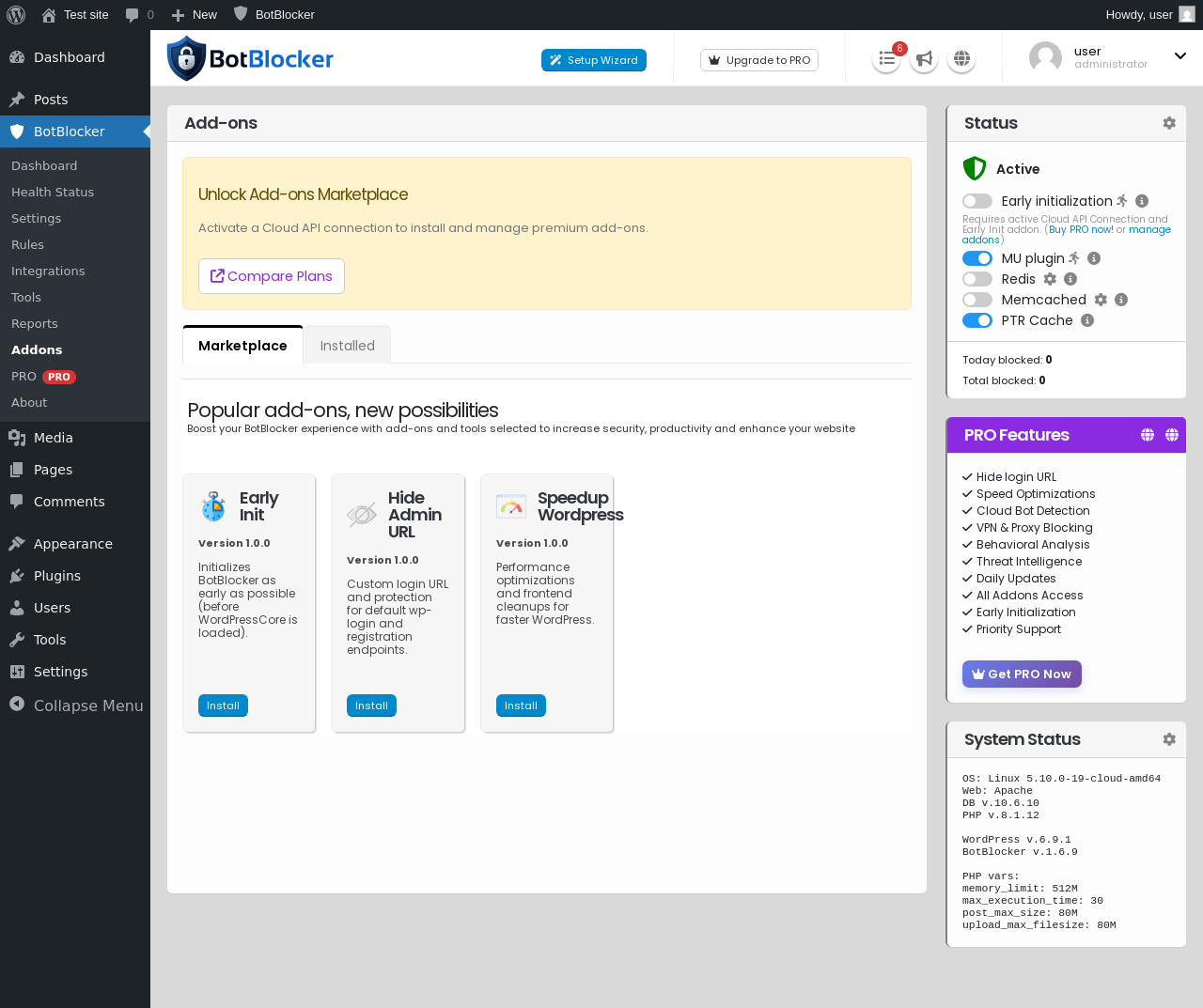Show info for MU plugin
Screen dimensions: 1203x1008
[1094, 258]
